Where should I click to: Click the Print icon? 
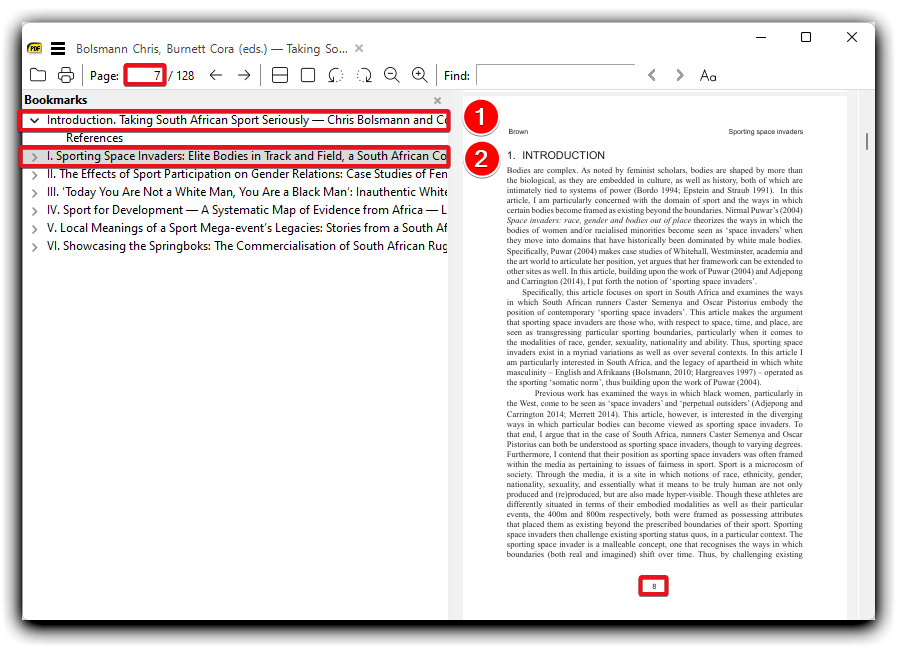click(66, 74)
